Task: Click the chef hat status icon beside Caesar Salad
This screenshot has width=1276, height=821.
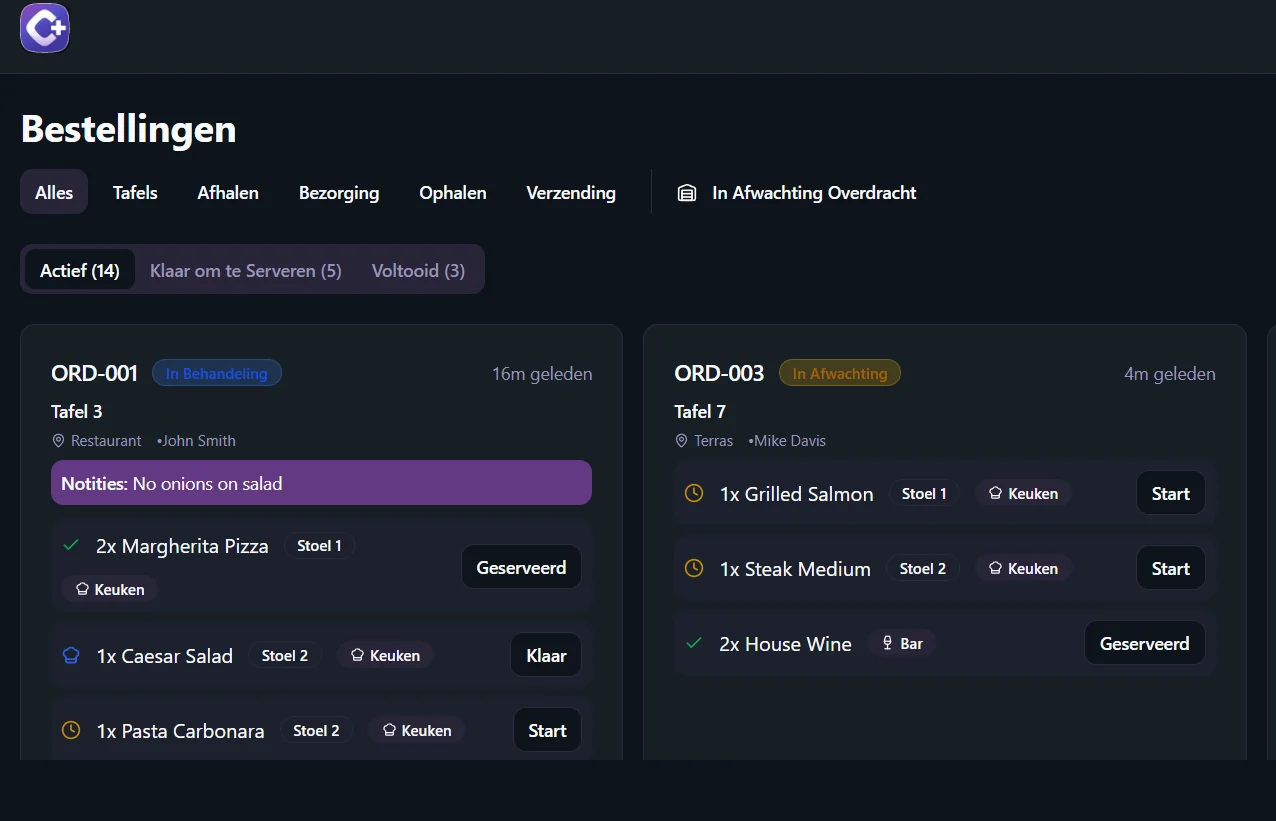Action: [x=71, y=656]
